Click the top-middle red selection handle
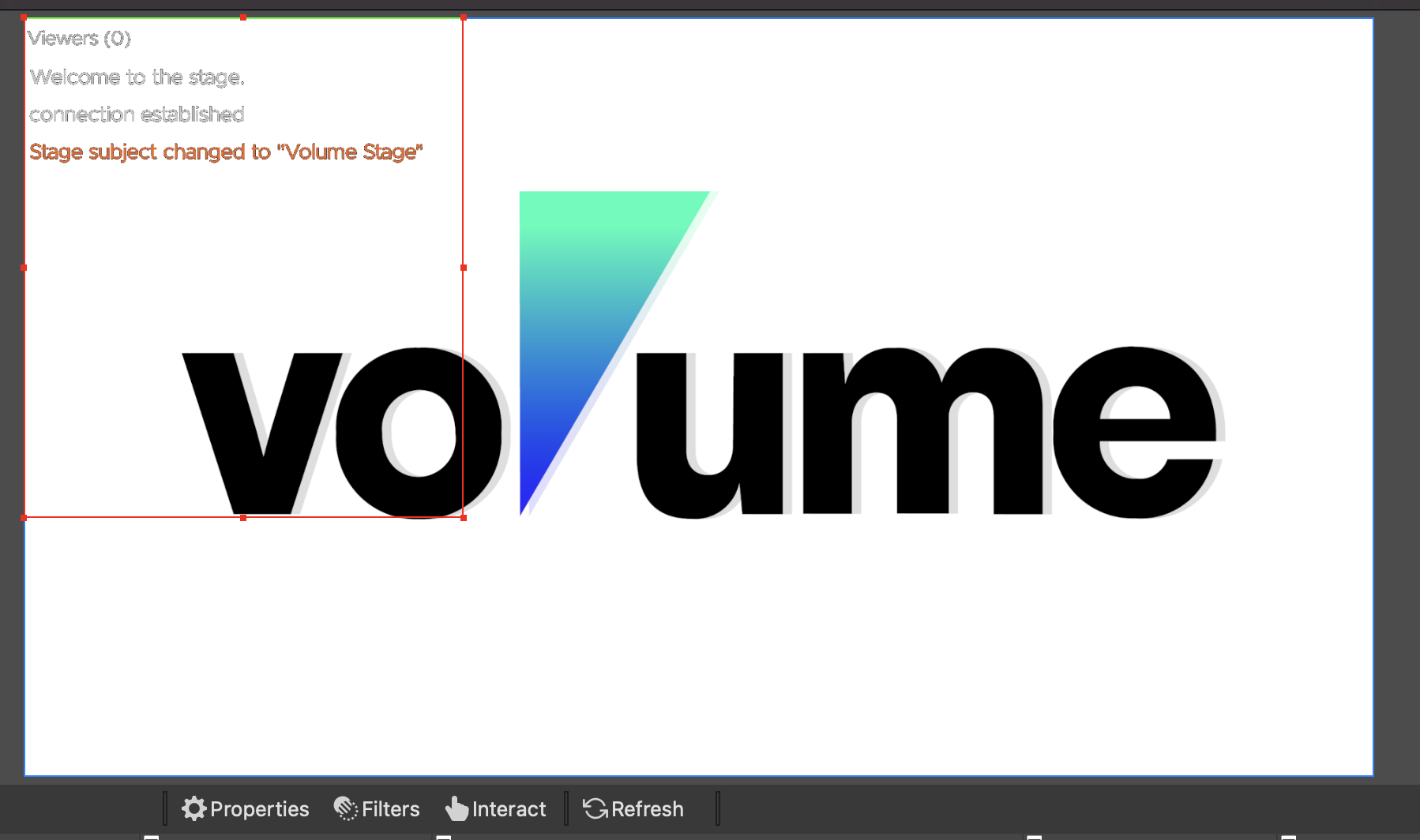Viewport: 1420px width, 840px height. coord(243,17)
